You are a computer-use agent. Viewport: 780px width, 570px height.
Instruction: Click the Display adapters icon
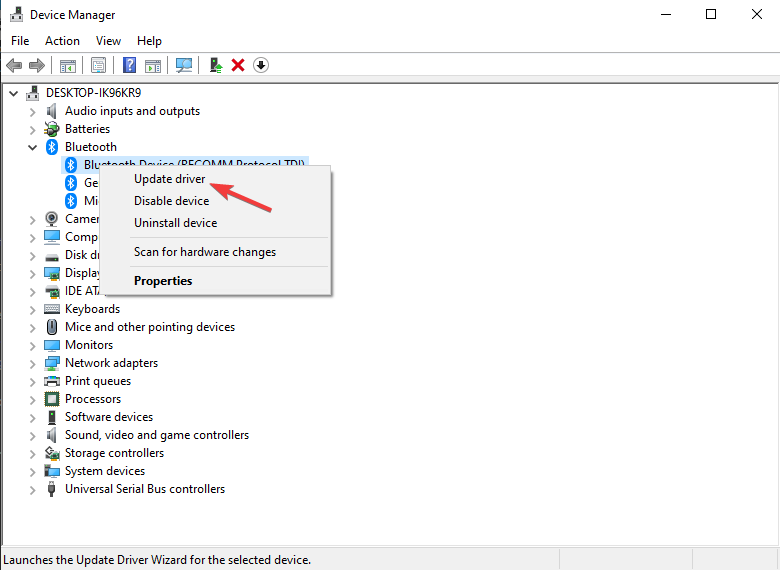pos(52,273)
